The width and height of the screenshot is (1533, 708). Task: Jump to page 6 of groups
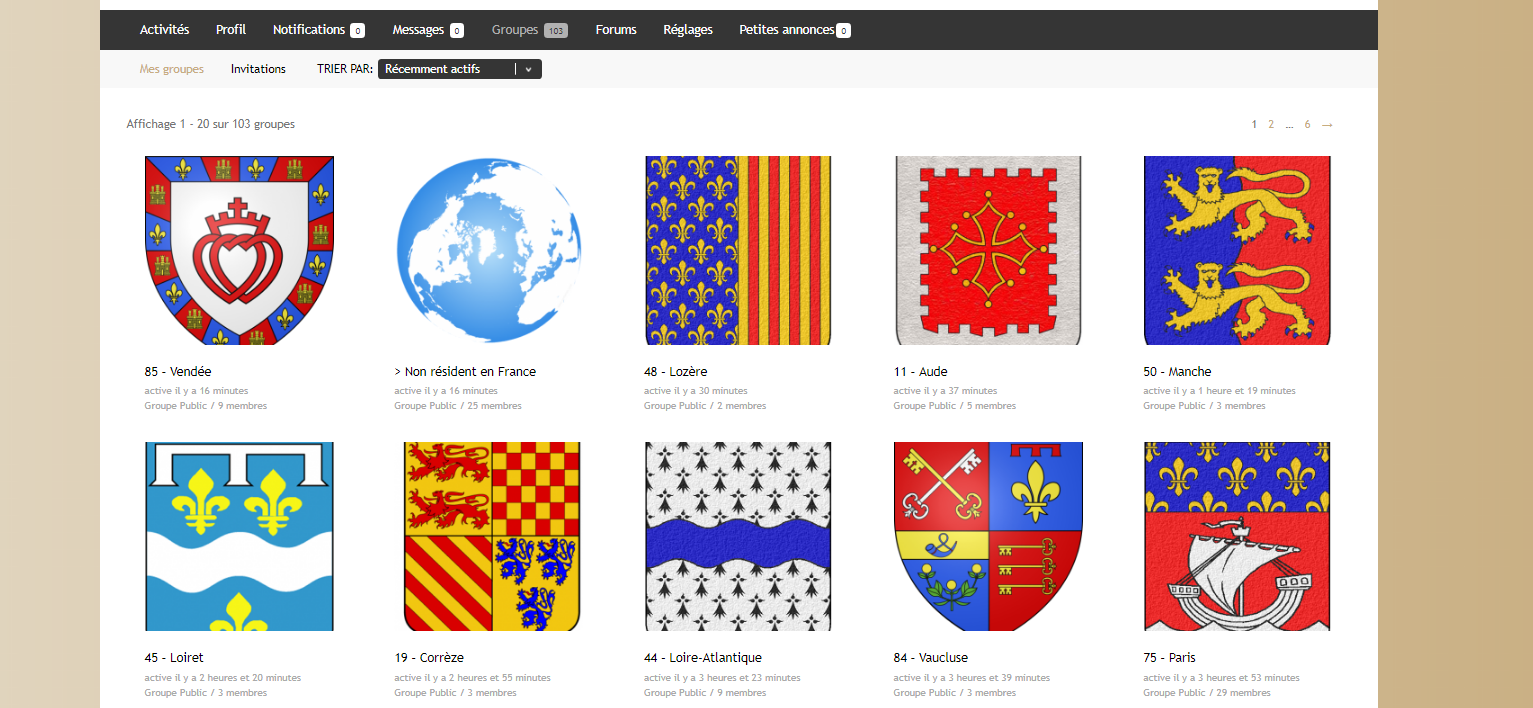[1307, 124]
